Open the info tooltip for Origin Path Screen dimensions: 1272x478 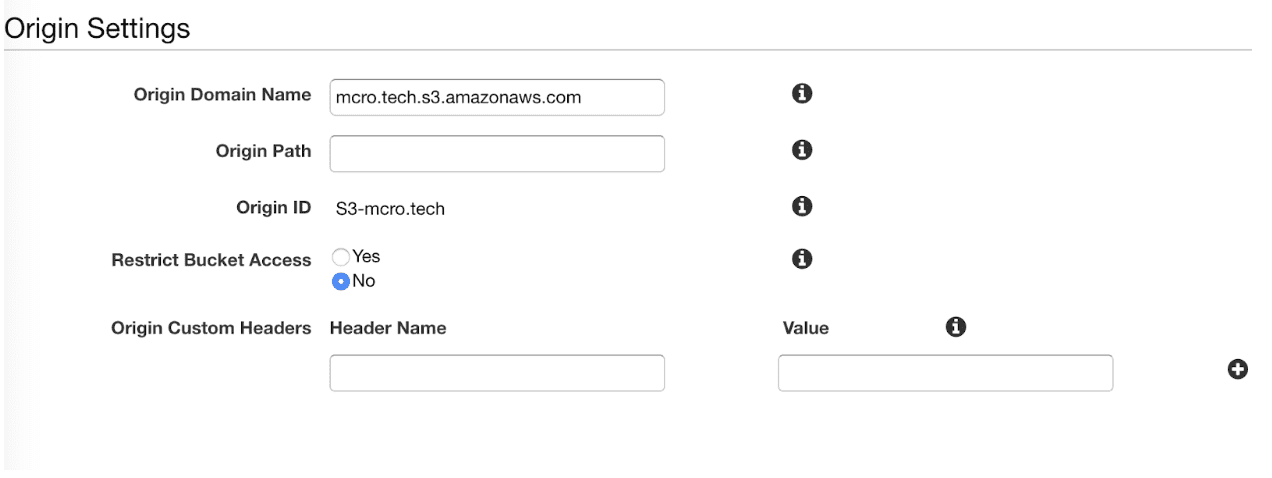[801, 150]
